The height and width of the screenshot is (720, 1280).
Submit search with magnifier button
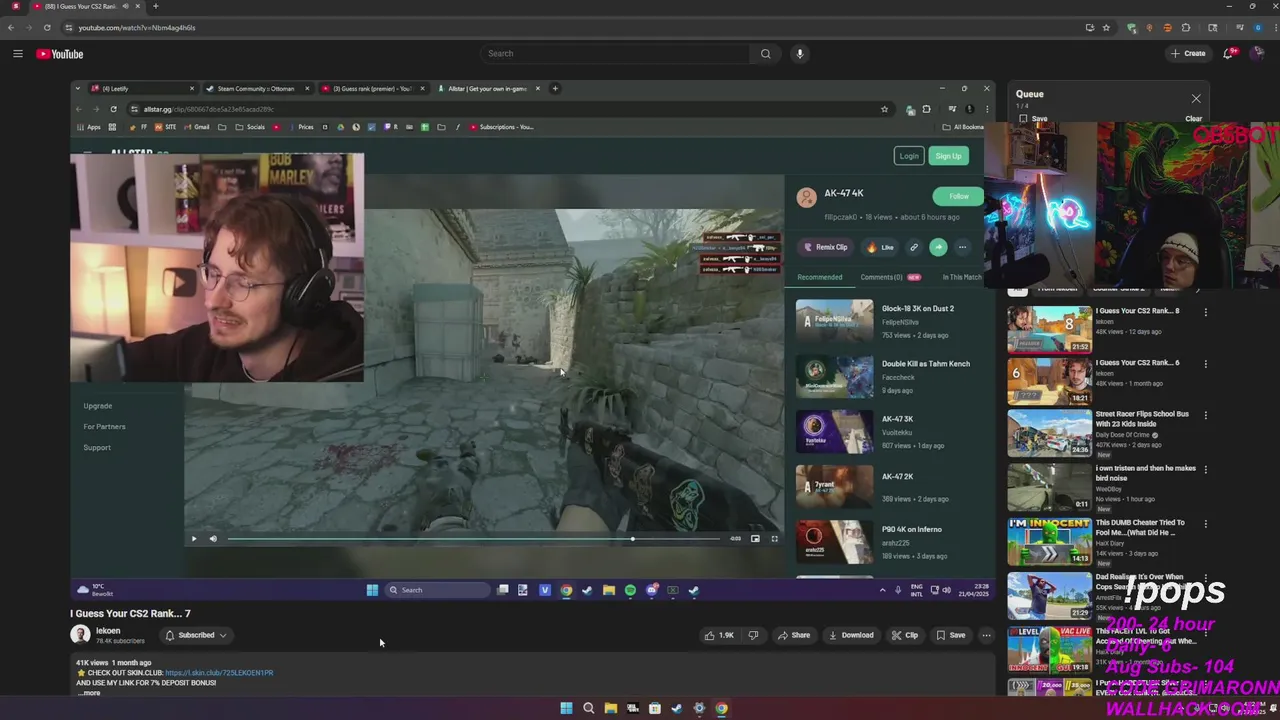[765, 54]
